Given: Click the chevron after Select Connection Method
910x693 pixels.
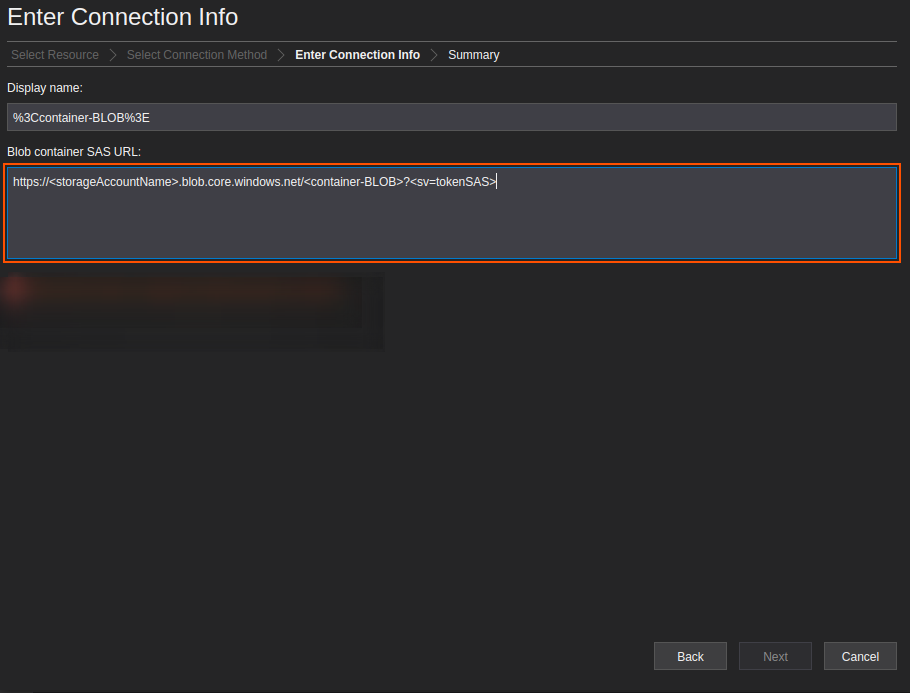Looking at the screenshot, I should point(281,55).
